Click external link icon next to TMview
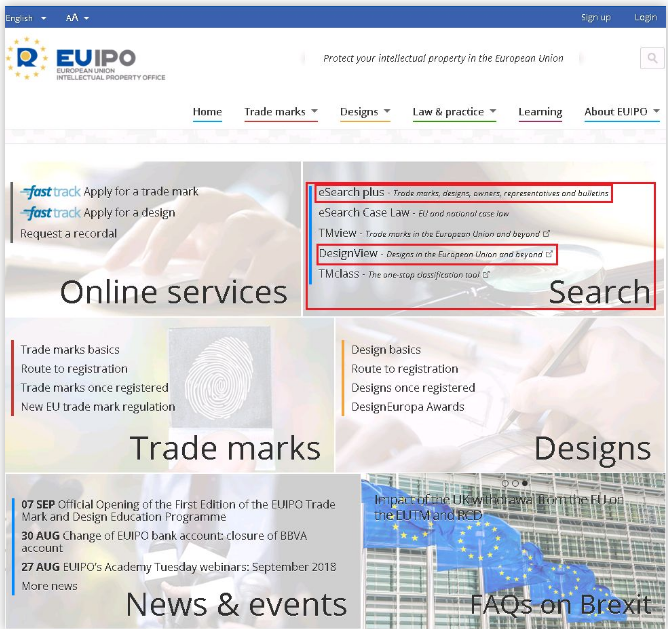Viewport: 668px width, 629px height. point(547,234)
